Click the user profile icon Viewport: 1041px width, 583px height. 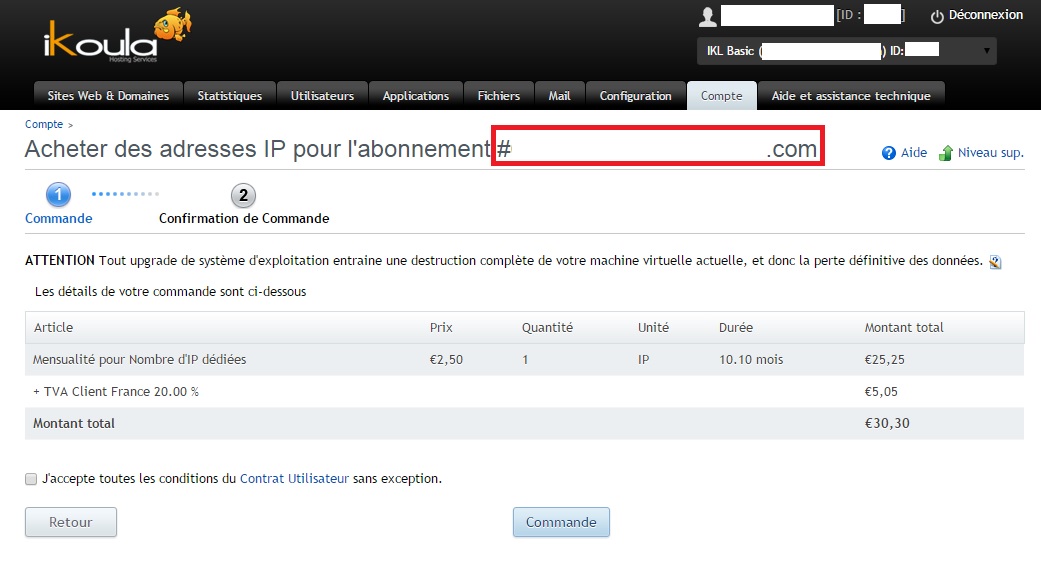tap(708, 16)
